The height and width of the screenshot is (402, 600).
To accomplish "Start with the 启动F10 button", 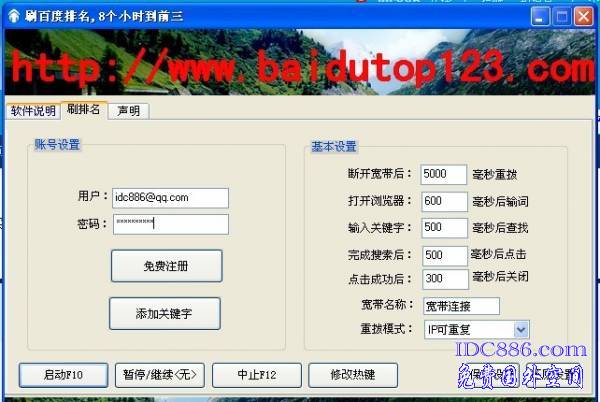I will (x=62, y=375).
